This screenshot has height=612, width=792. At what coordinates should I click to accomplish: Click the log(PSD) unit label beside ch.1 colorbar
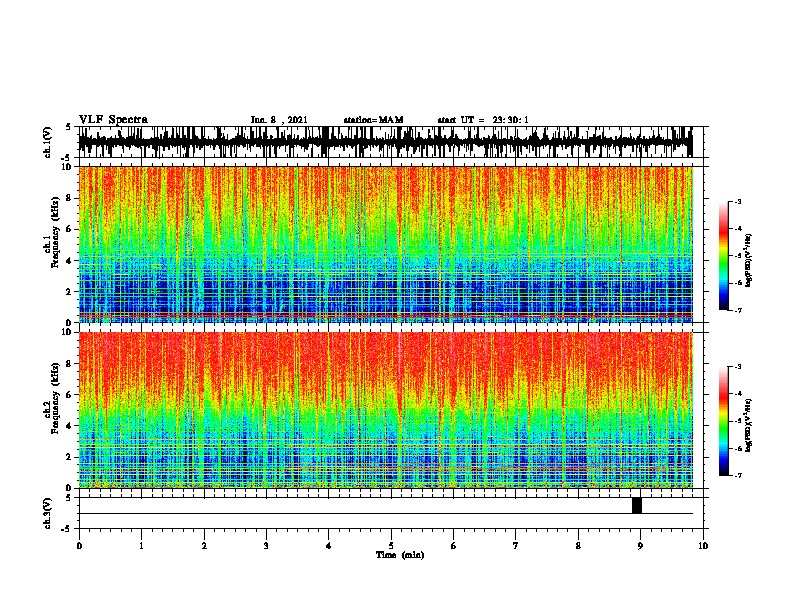point(749,260)
